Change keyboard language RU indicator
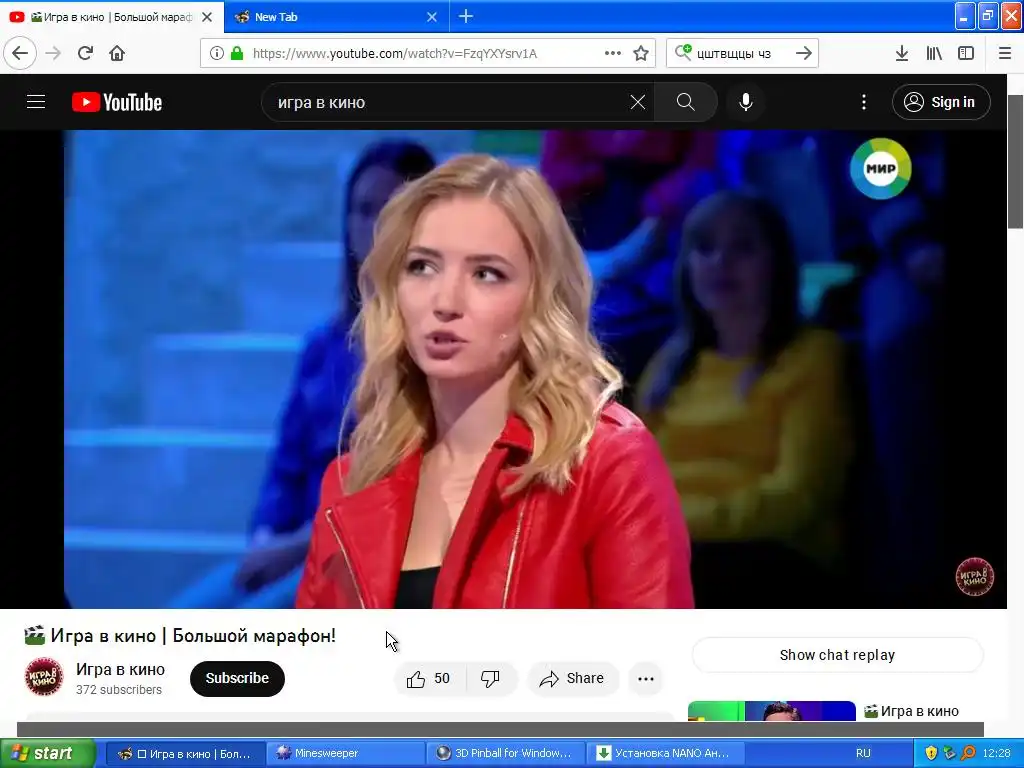 [x=863, y=753]
